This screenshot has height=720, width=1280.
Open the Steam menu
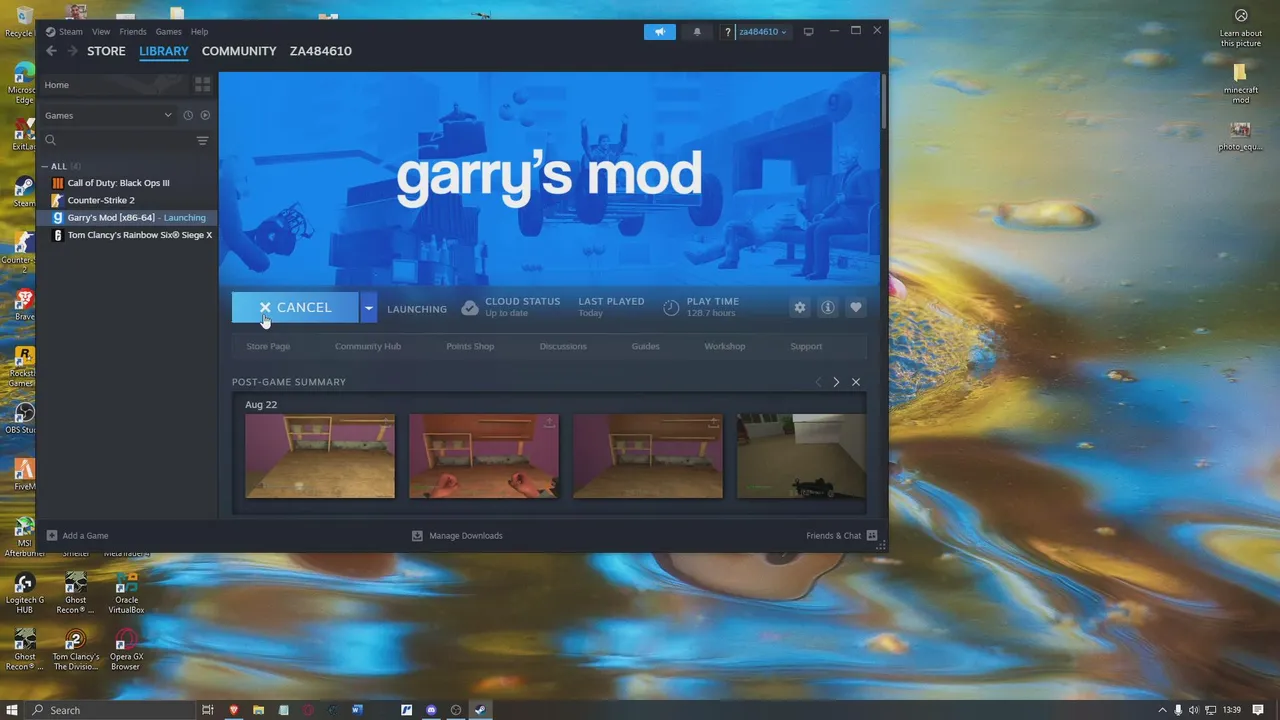[x=70, y=32]
